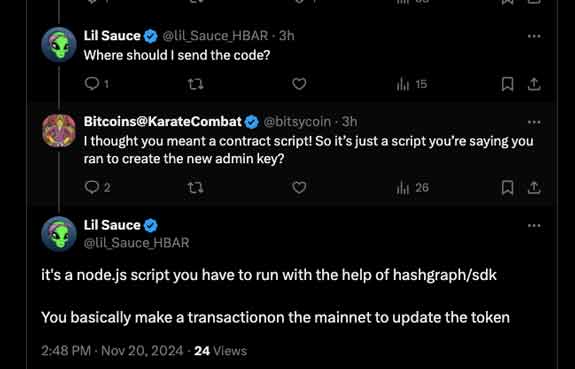Open Bitcoins@KarateCombat profile avatar
The image size is (575, 369).
(59, 131)
